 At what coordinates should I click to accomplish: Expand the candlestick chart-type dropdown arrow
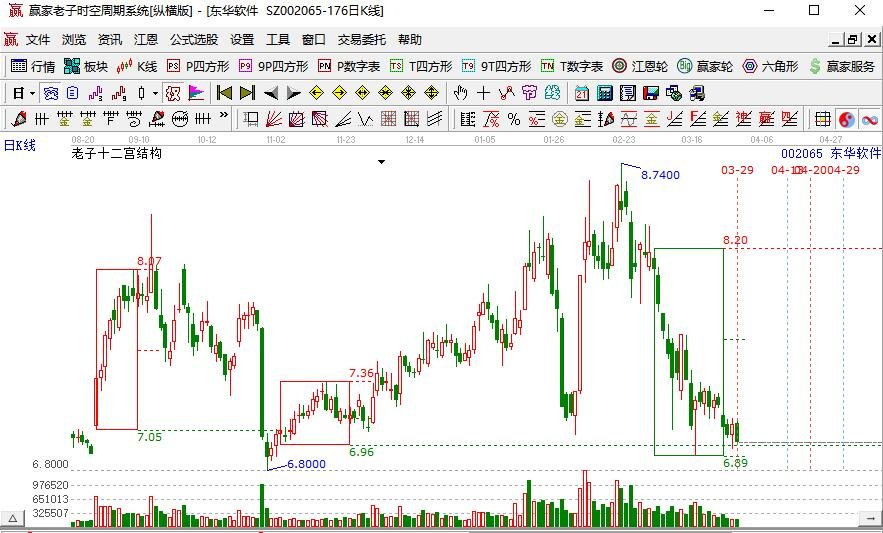[x=155, y=93]
